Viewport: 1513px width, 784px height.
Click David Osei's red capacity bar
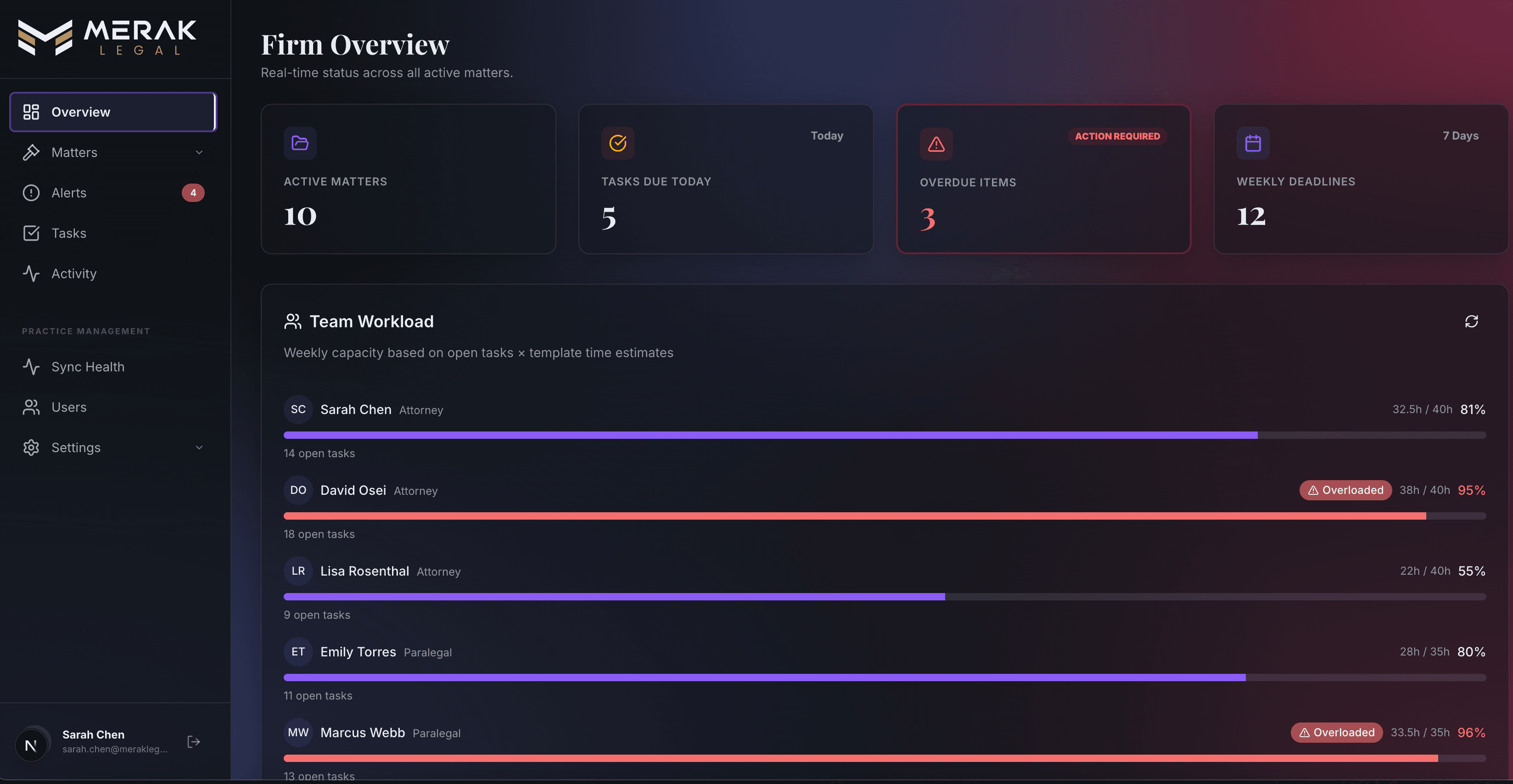[x=885, y=515]
